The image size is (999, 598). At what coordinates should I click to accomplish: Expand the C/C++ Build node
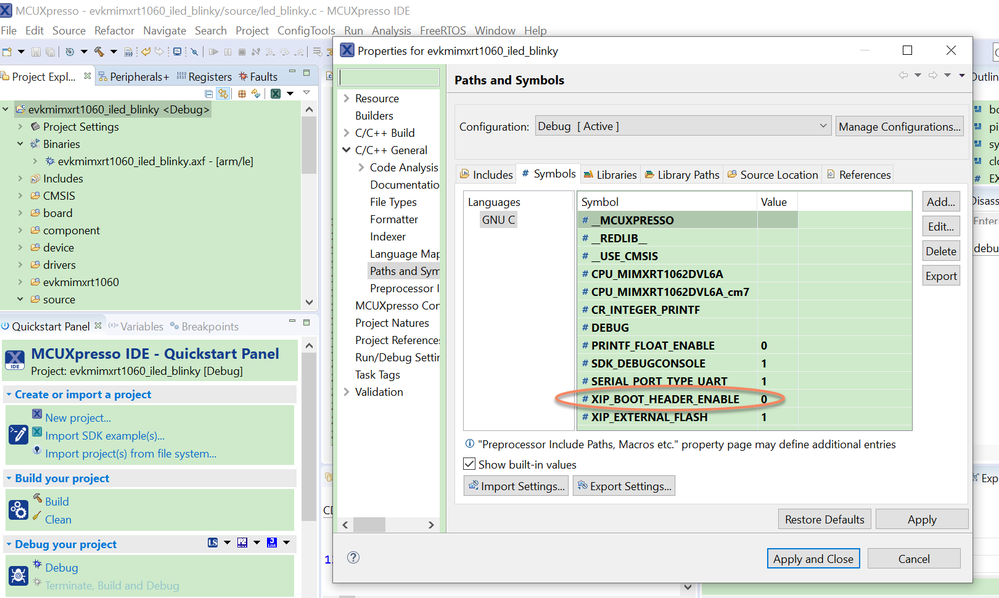[347, 132]
